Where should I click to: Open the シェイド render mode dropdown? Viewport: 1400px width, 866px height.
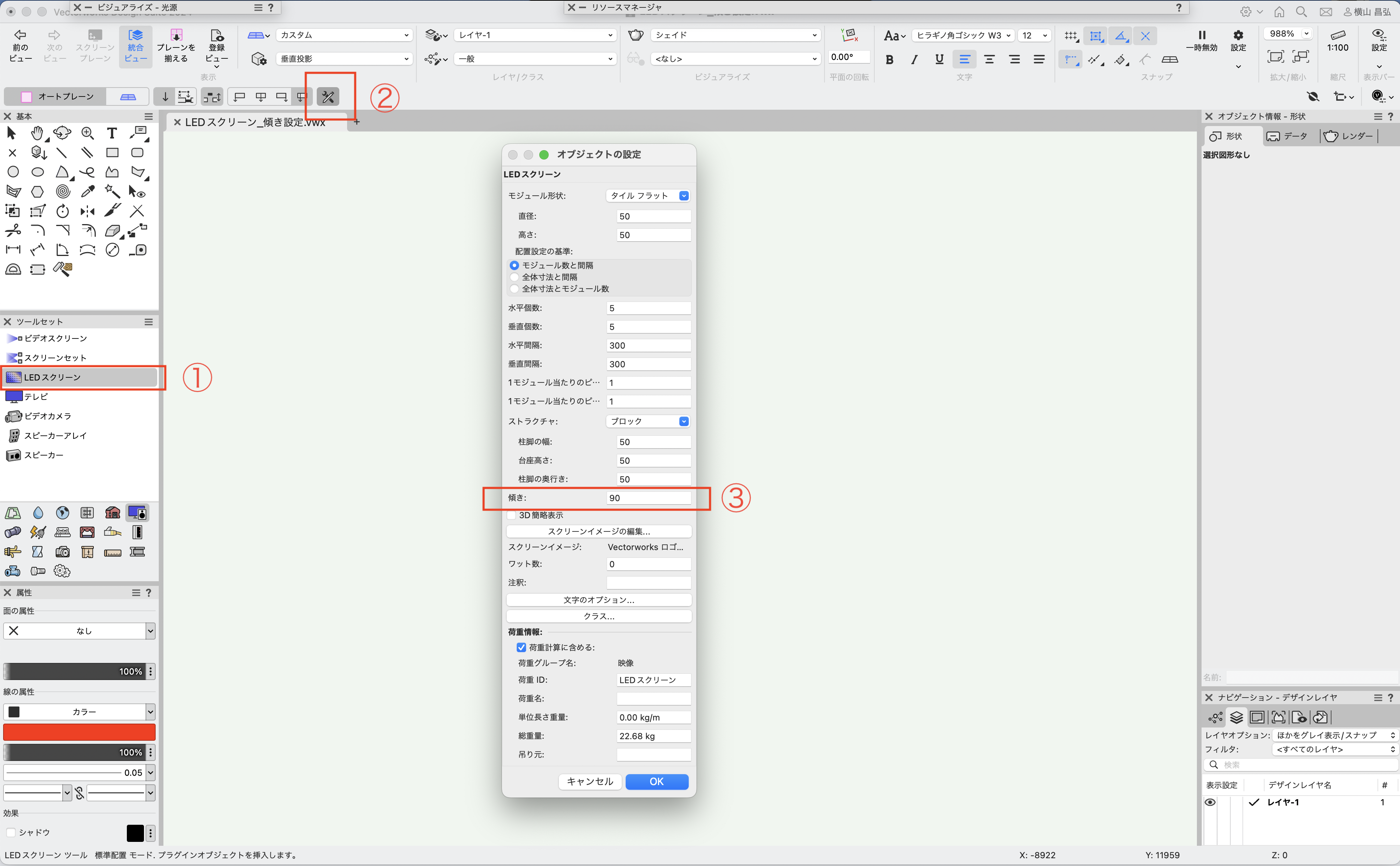pos(735,35)
